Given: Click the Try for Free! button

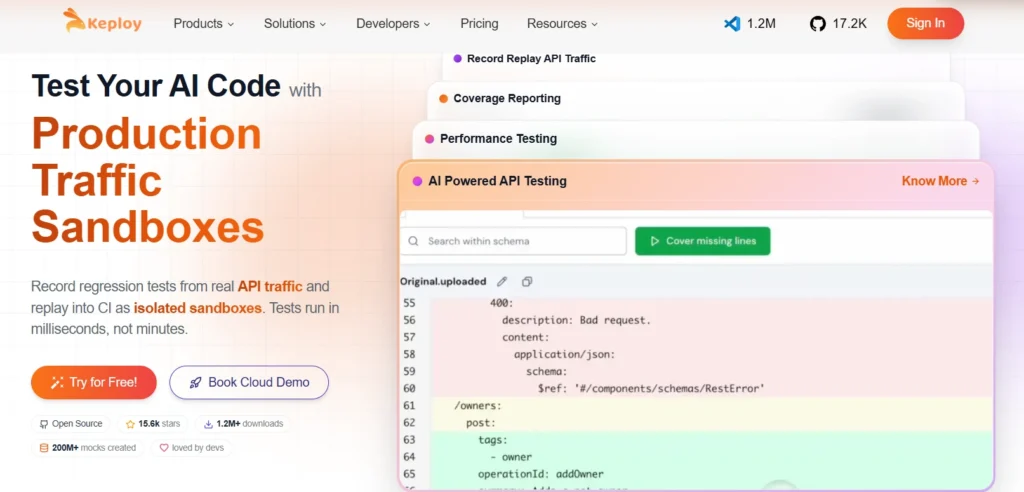Looking at the screenshot, I should click(93, 382).
